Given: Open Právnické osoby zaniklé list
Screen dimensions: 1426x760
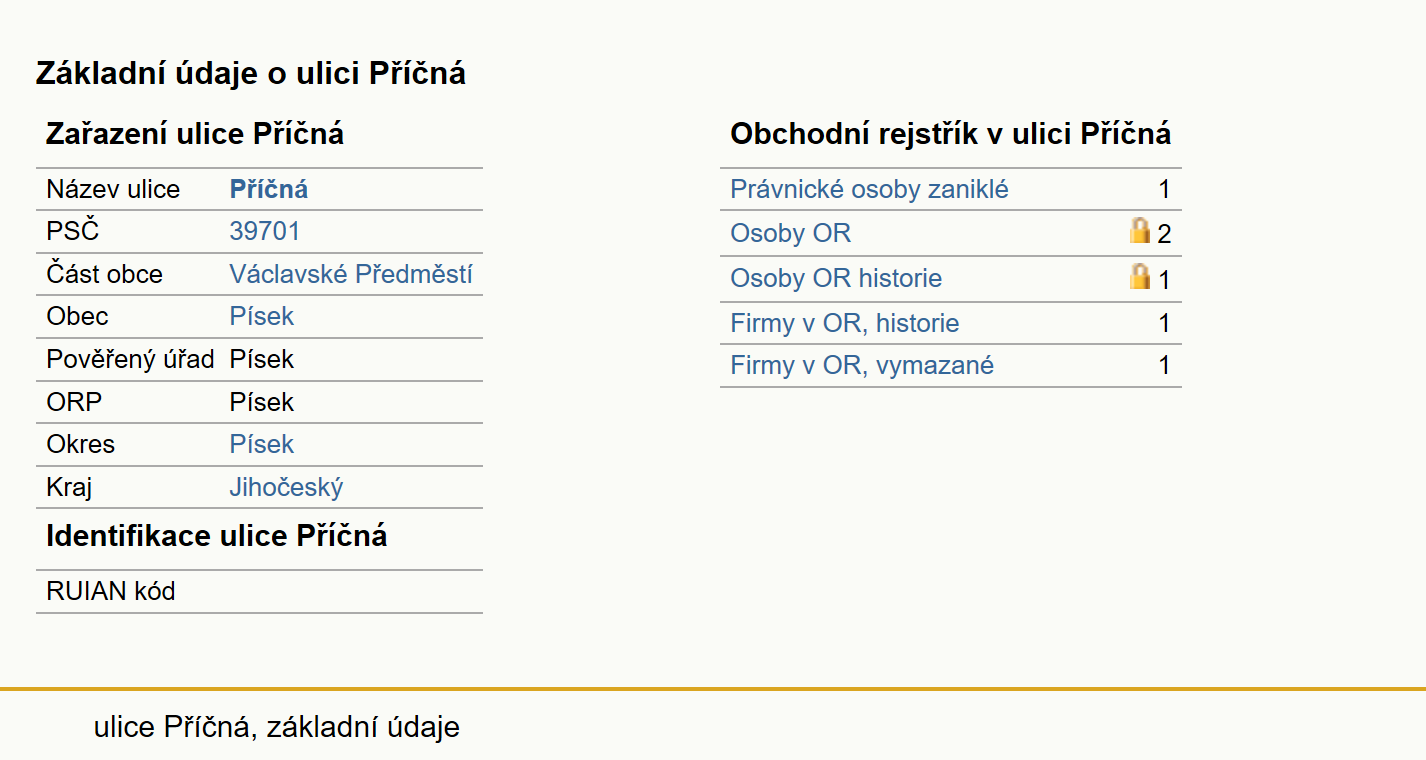Looking at the screenshot, I should pos(870,190).
